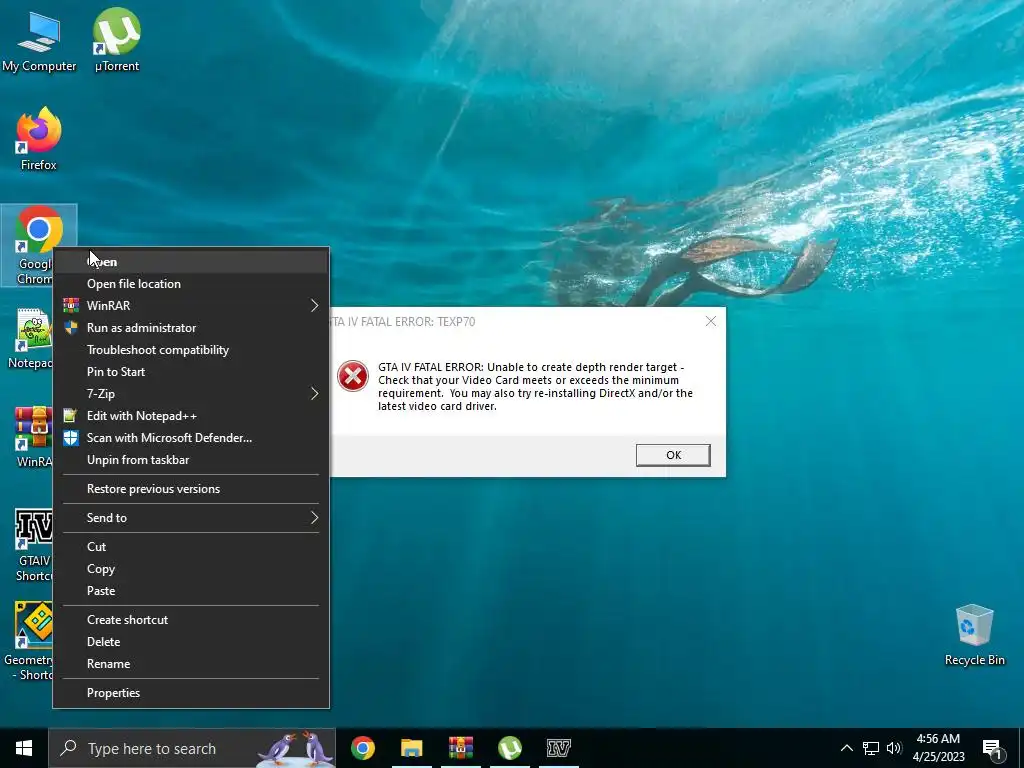Select the µTorrent desktop shortcut

click(x=117, y=40)
